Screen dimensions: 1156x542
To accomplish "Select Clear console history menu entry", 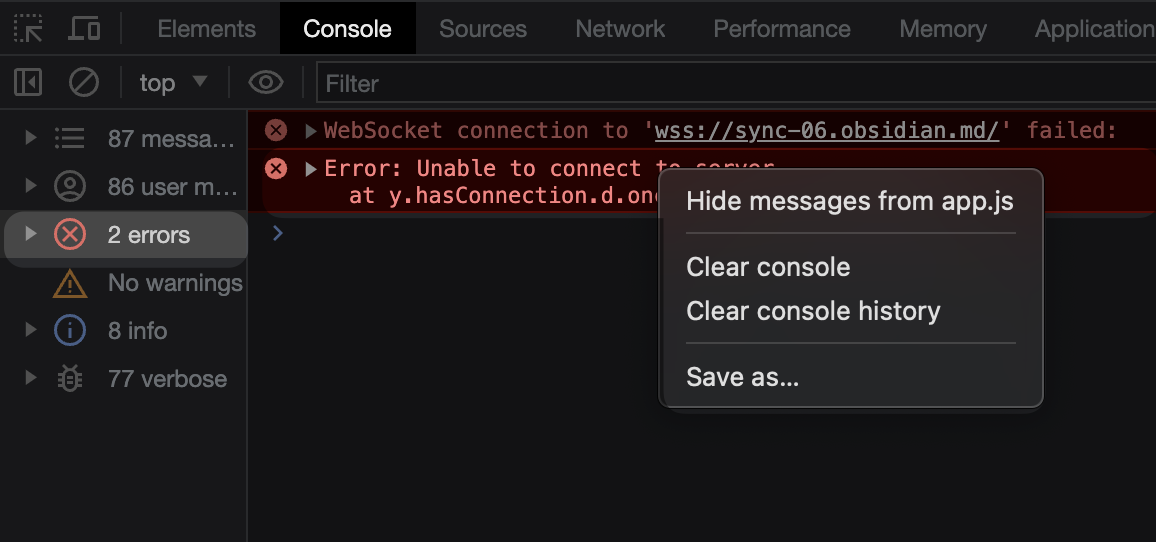I will click(813, 311).
